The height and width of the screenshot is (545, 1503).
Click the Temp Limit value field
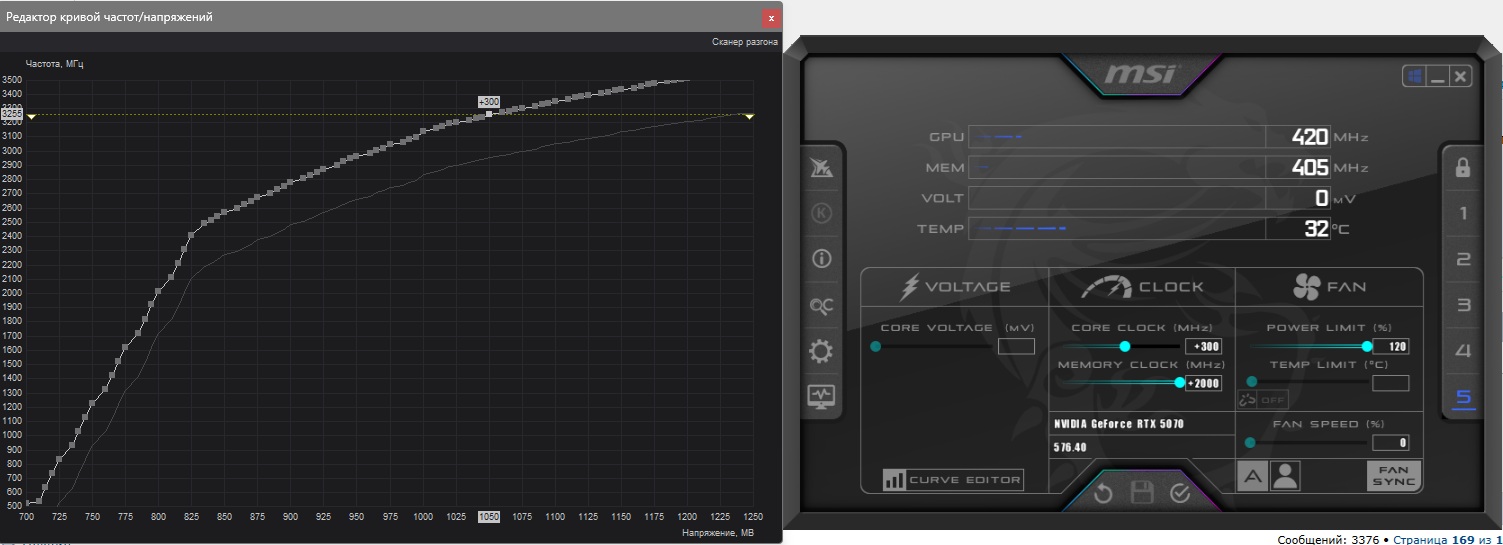[x=1390, y=383]
